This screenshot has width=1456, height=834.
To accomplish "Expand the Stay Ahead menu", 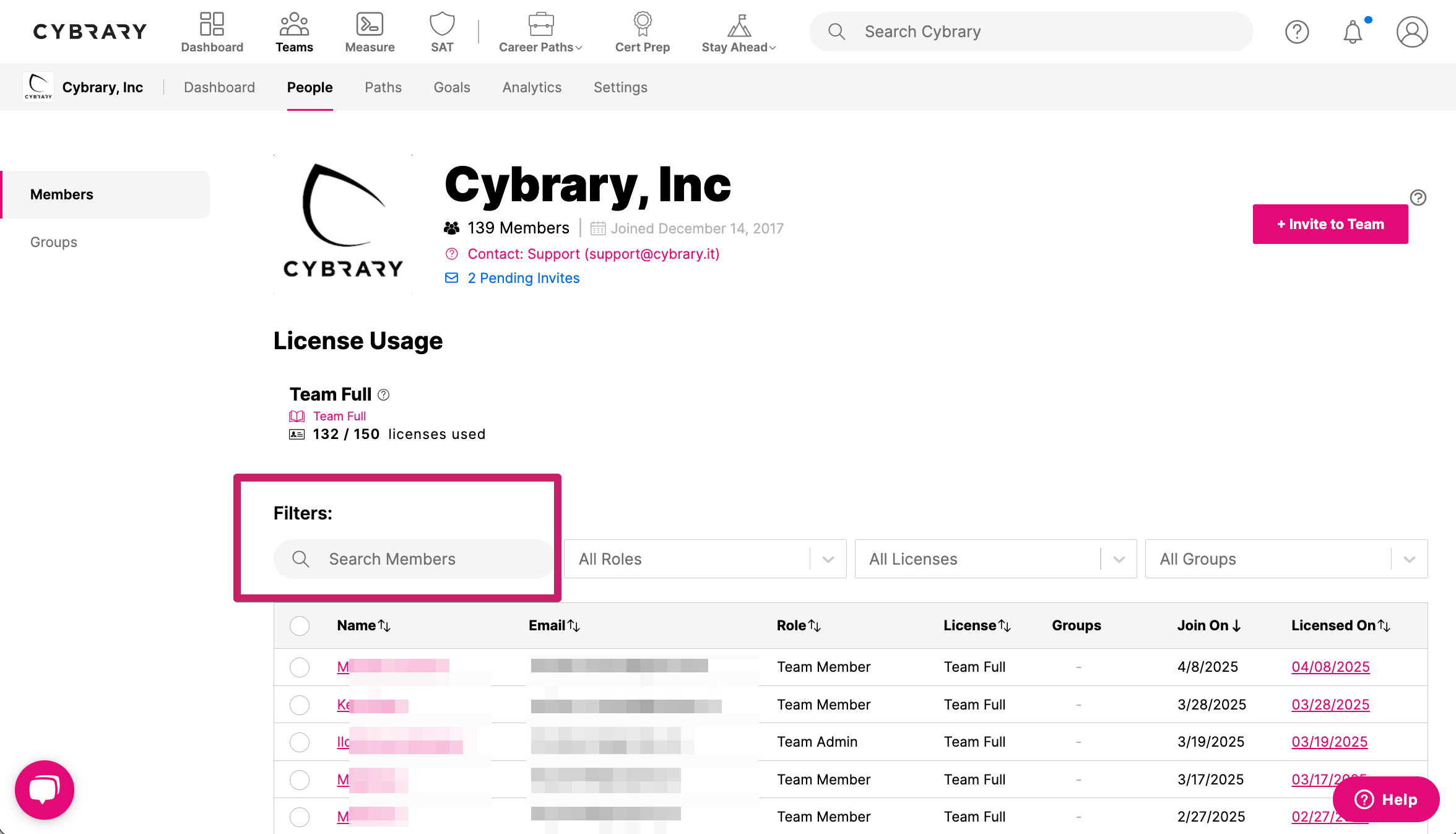I will (739, 32).
